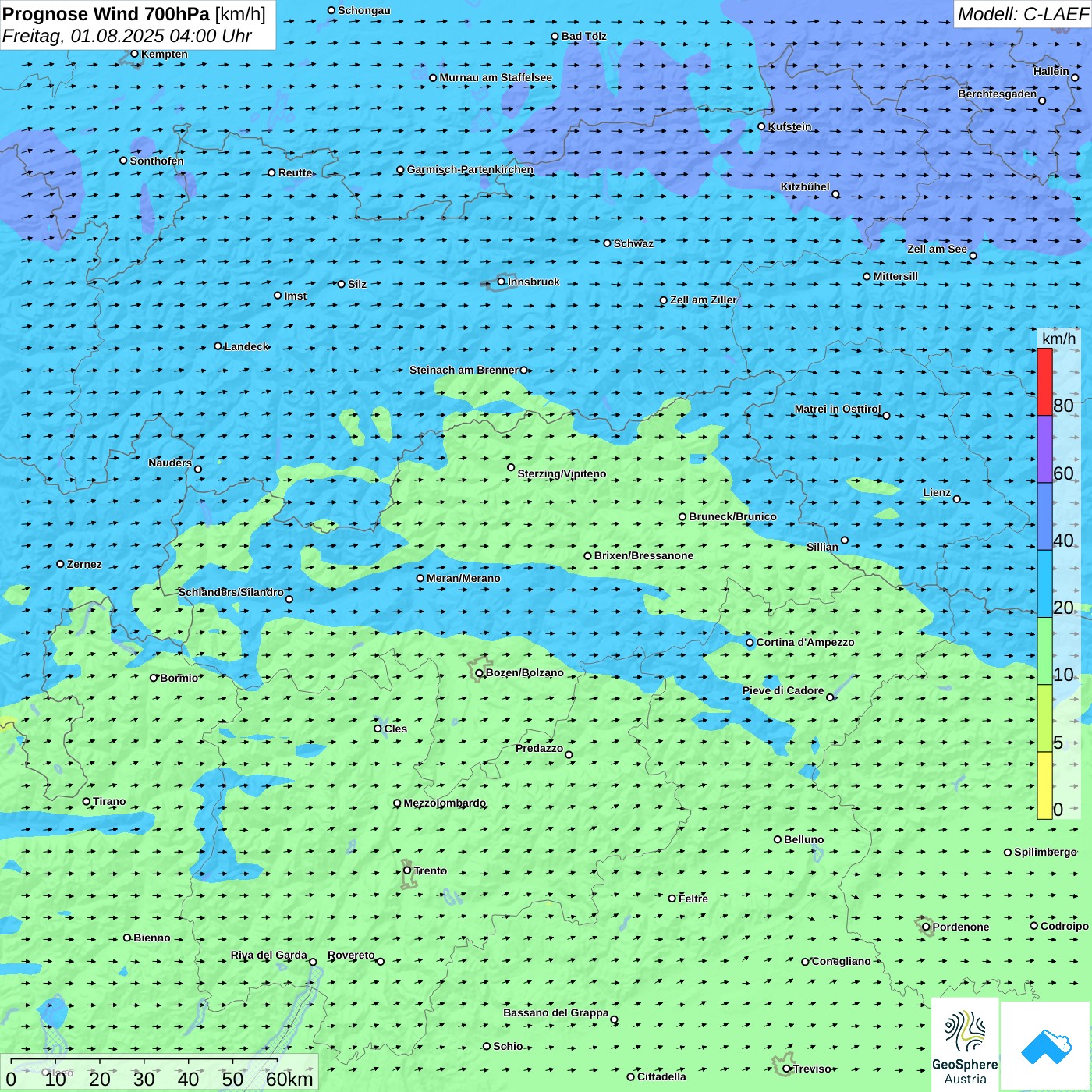Click the Sterzing/Vipiteno marker
This screenshot has width=1092, height=1092.
click(511, 467)
